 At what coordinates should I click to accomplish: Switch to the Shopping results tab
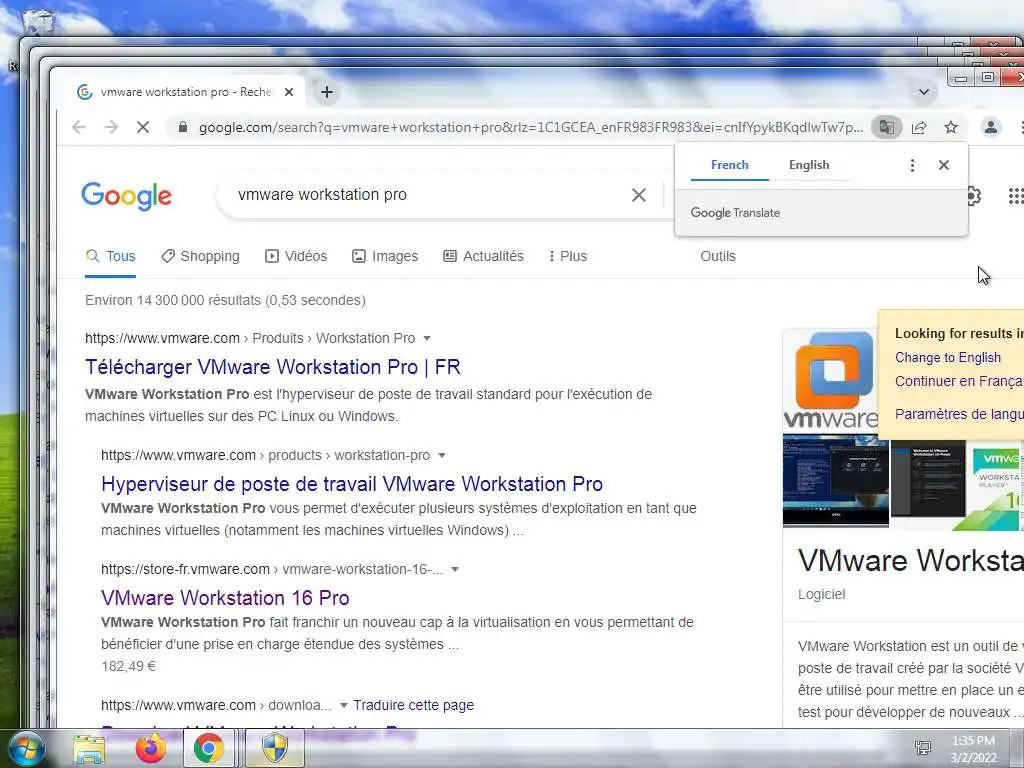200,256
